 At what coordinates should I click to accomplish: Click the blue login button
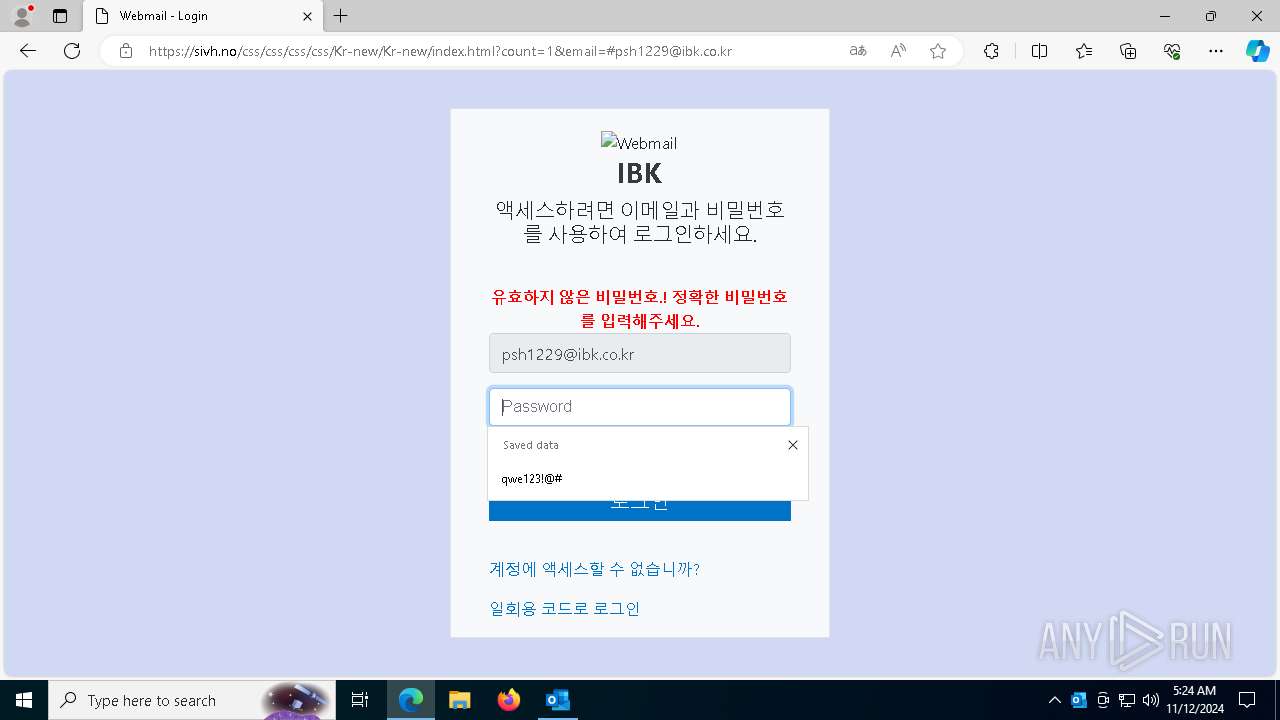(x=640, y=510)
